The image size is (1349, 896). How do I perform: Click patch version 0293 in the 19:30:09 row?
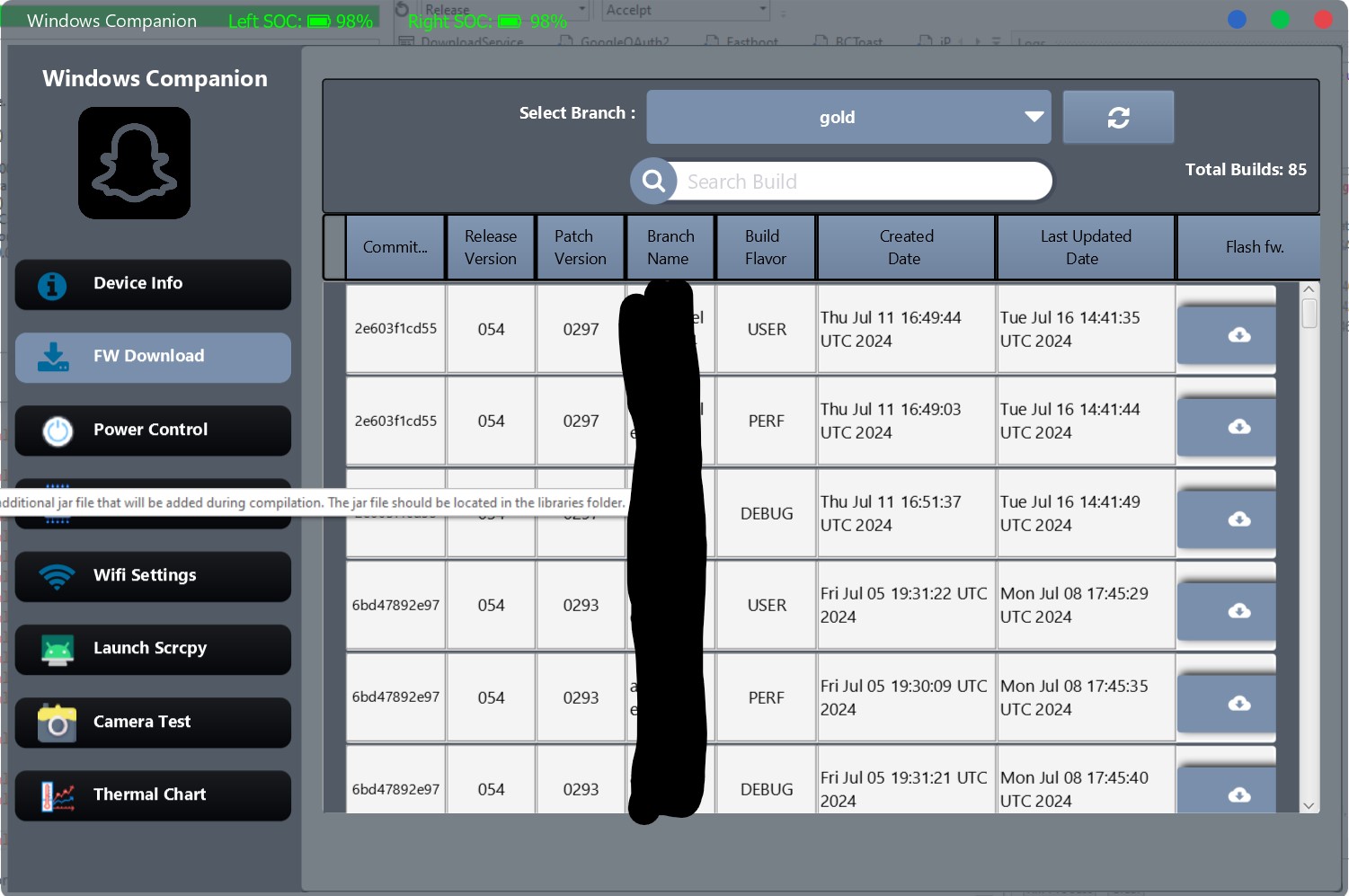(x=581, y=697)
